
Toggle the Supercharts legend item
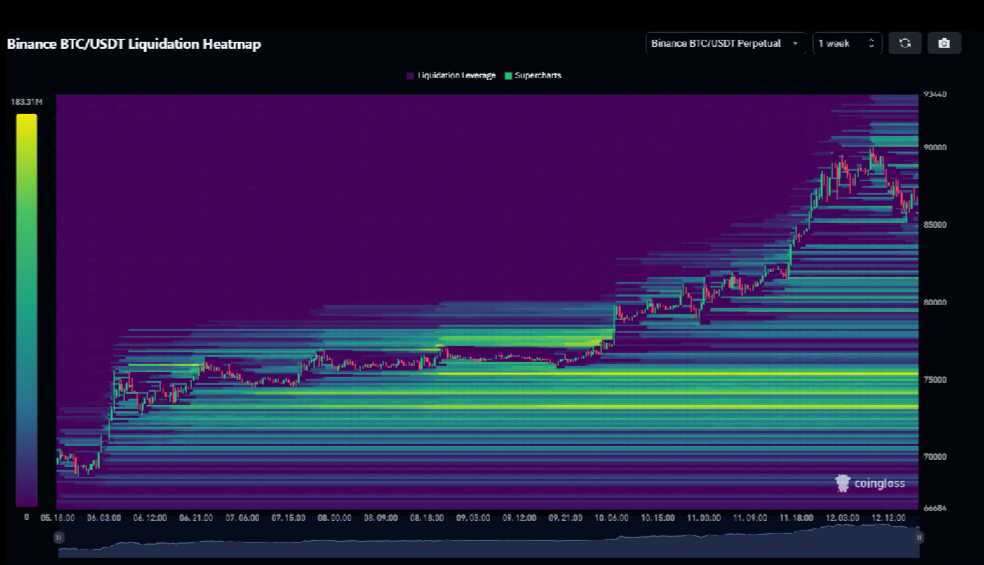point(533,75)
